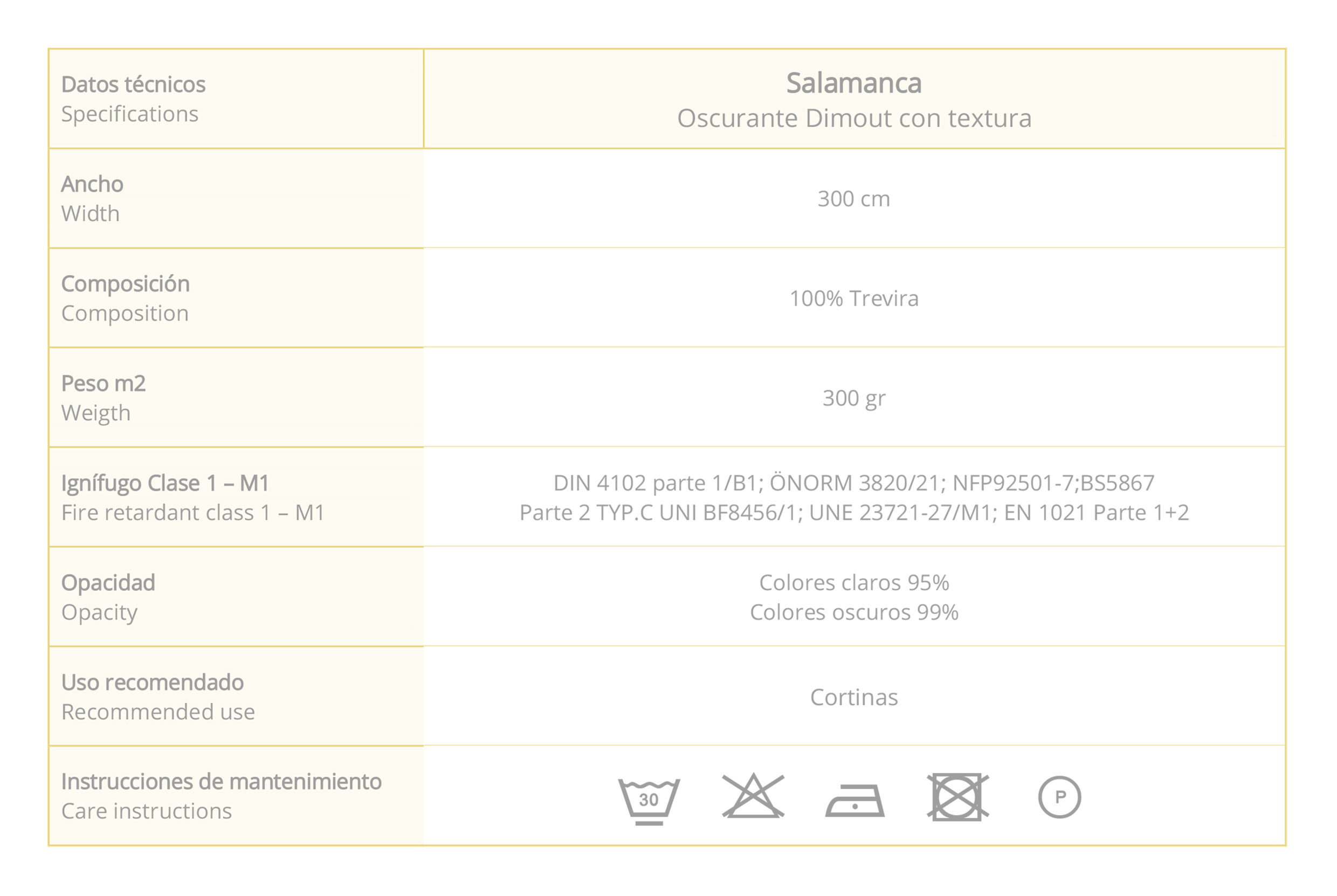Select the 300 gr weight value

(x=854, y=398)
